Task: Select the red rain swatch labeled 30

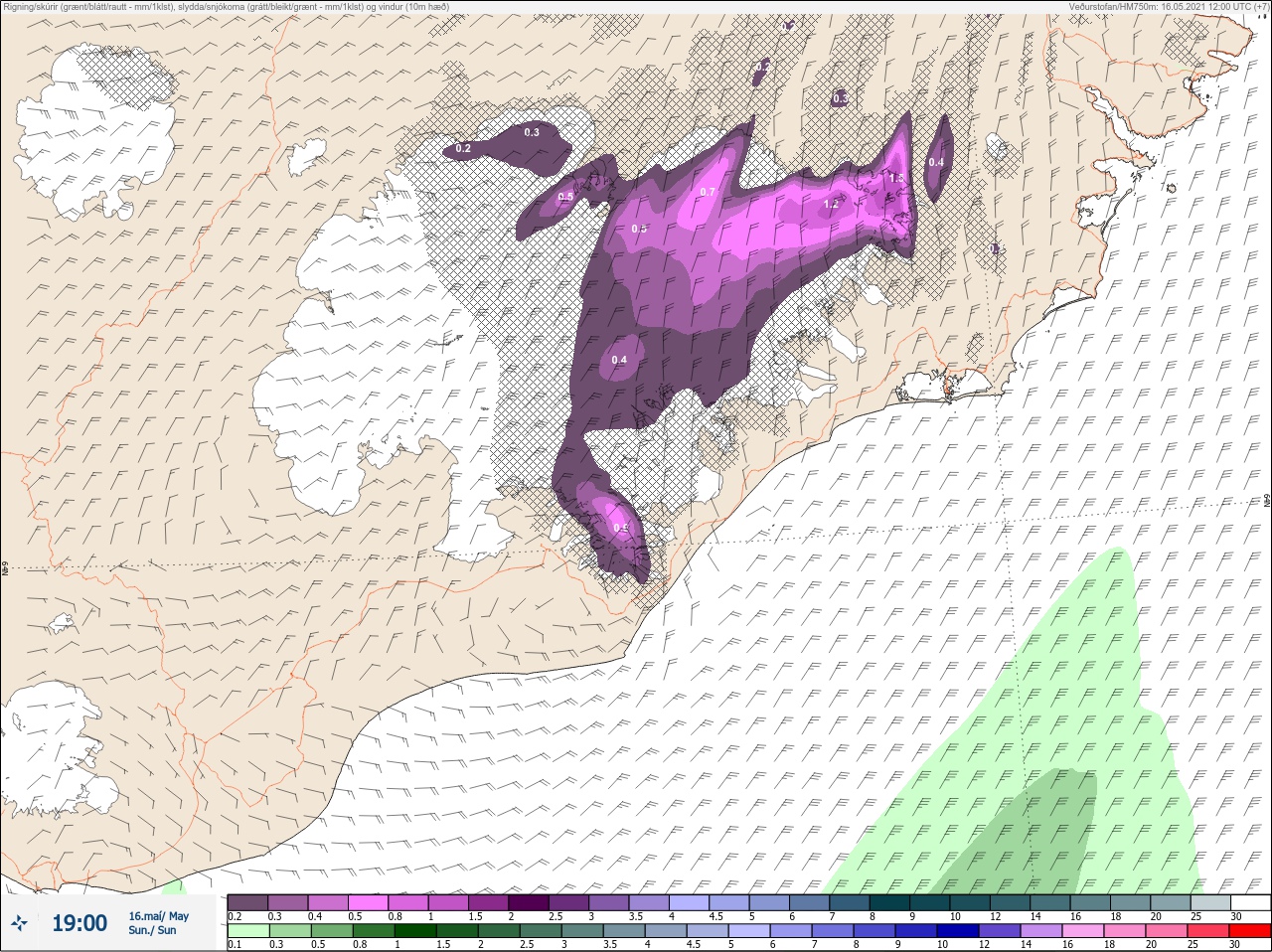Action: 1250,931
